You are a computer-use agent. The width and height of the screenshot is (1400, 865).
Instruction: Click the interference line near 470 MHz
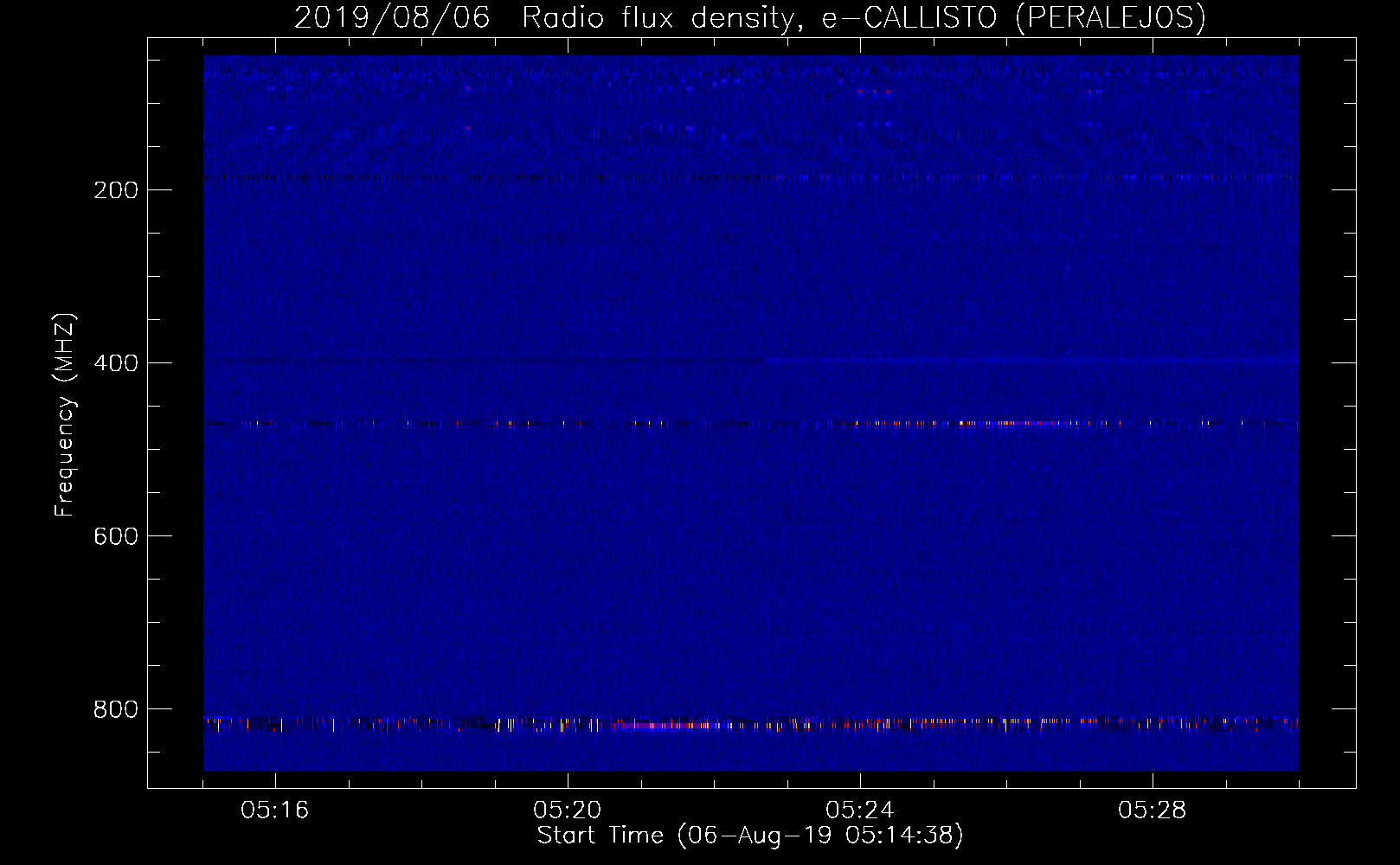pyautogui.click(x=751, y=424)
